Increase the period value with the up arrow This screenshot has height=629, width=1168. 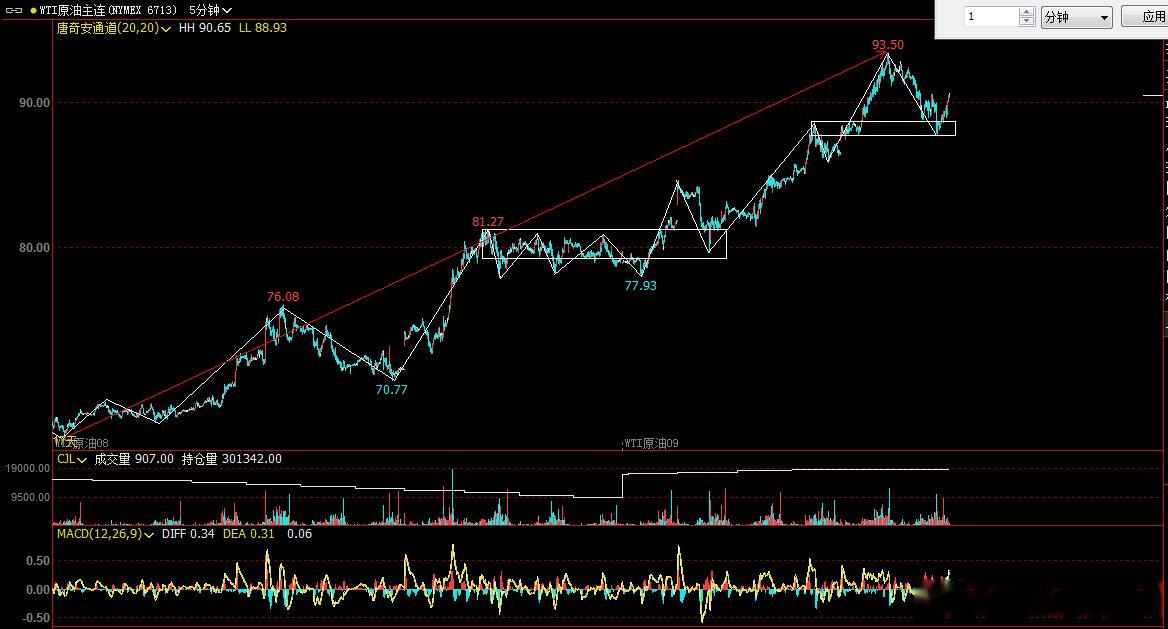coord(1026,12)
